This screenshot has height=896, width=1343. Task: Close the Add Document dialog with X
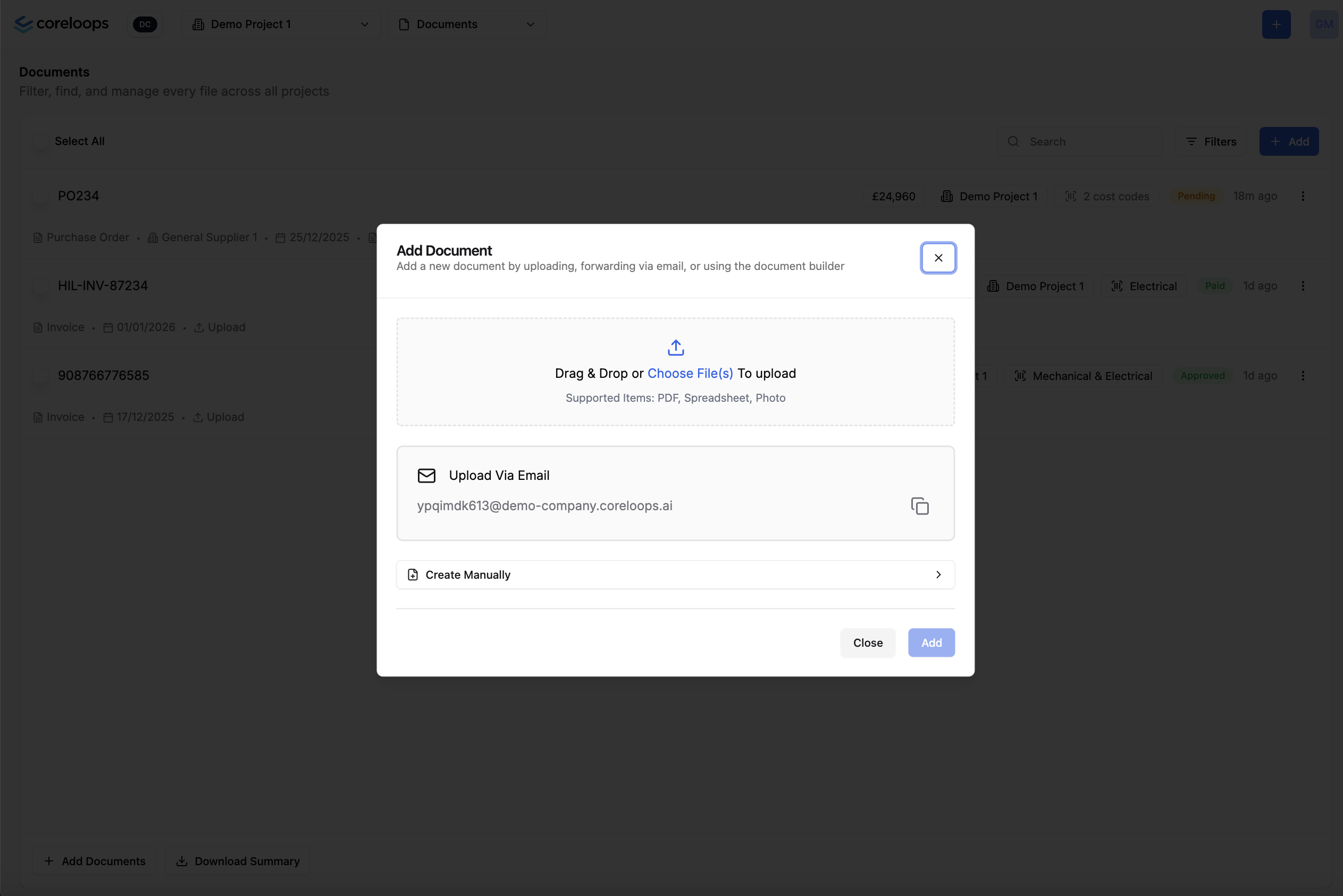click(938, 258)
